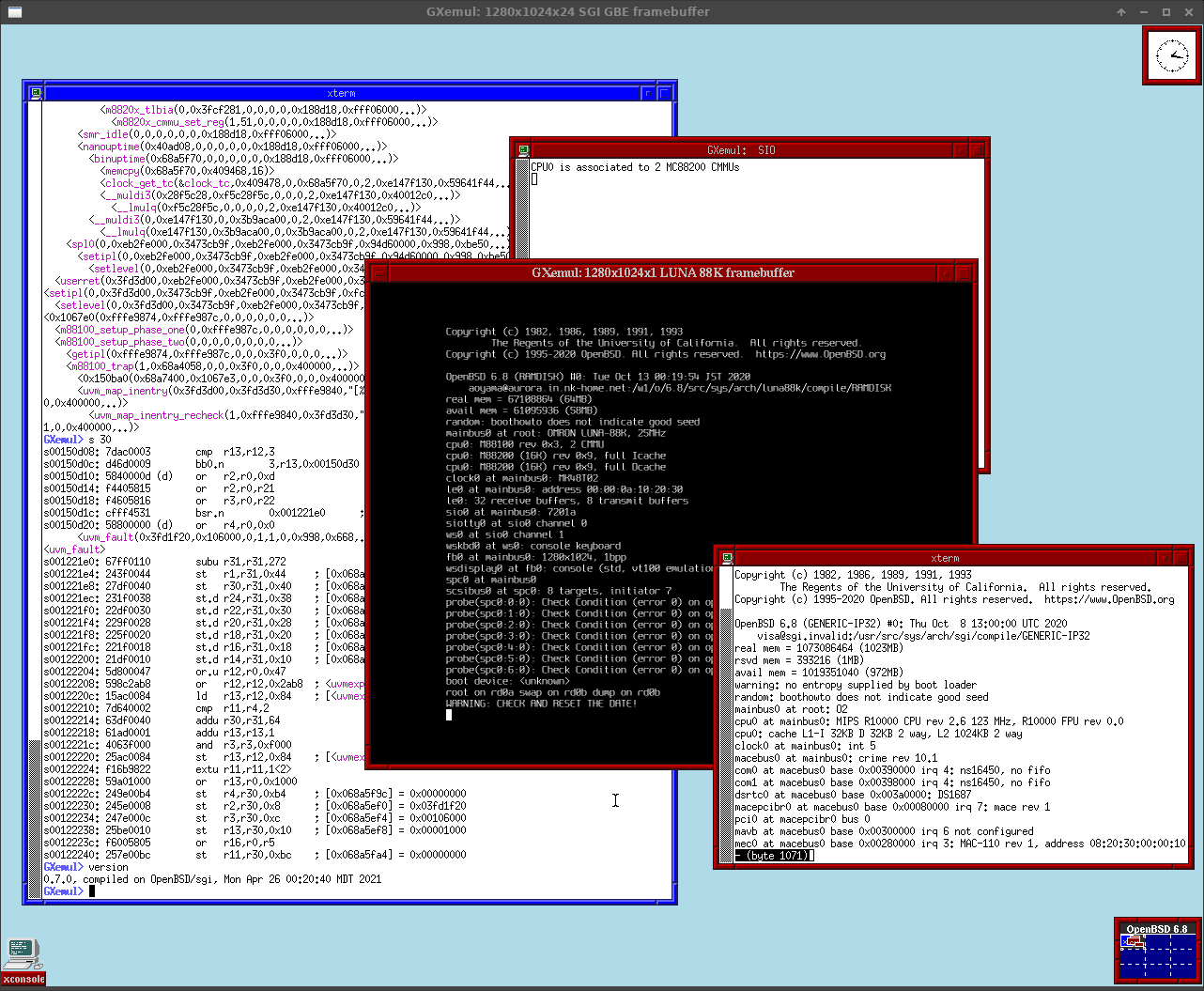
Task: Iconify the GXemul SIO window
Action: click(961, 149)
